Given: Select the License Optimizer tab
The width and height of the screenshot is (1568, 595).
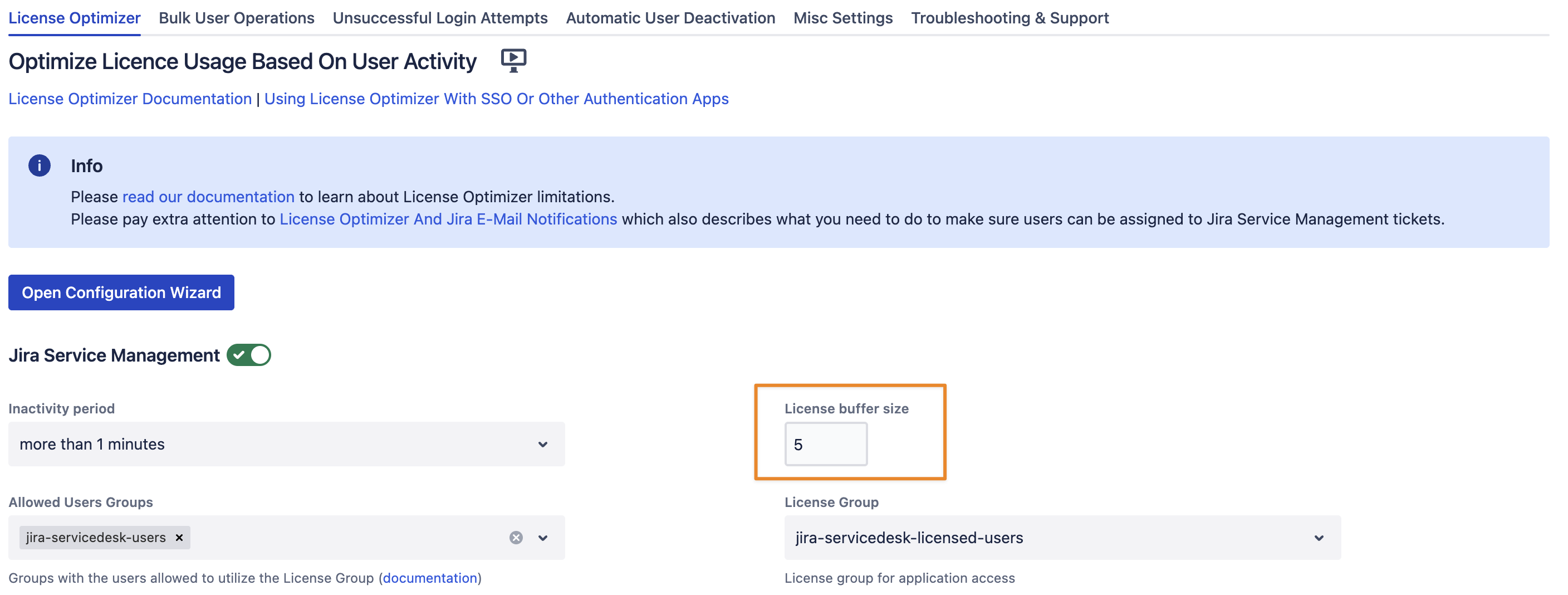Looking at the screenshot, I should [74, 18].
